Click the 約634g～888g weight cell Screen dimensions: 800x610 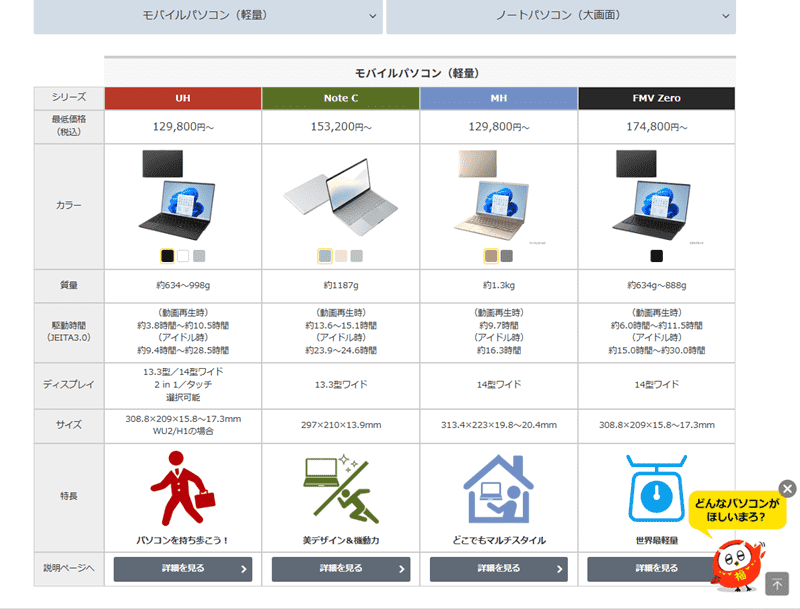pyautogui.click(x=657, y=285)
